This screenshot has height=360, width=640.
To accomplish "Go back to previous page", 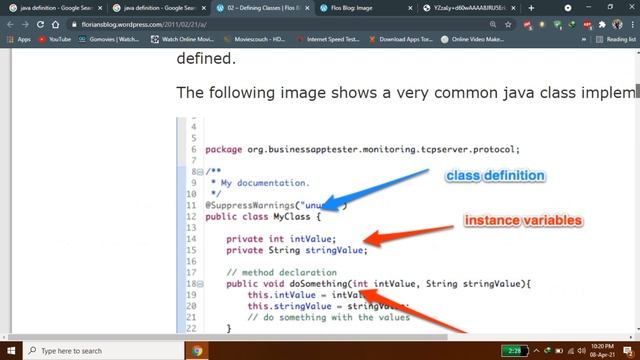I will pyautogui.click(x=10, y=24).
